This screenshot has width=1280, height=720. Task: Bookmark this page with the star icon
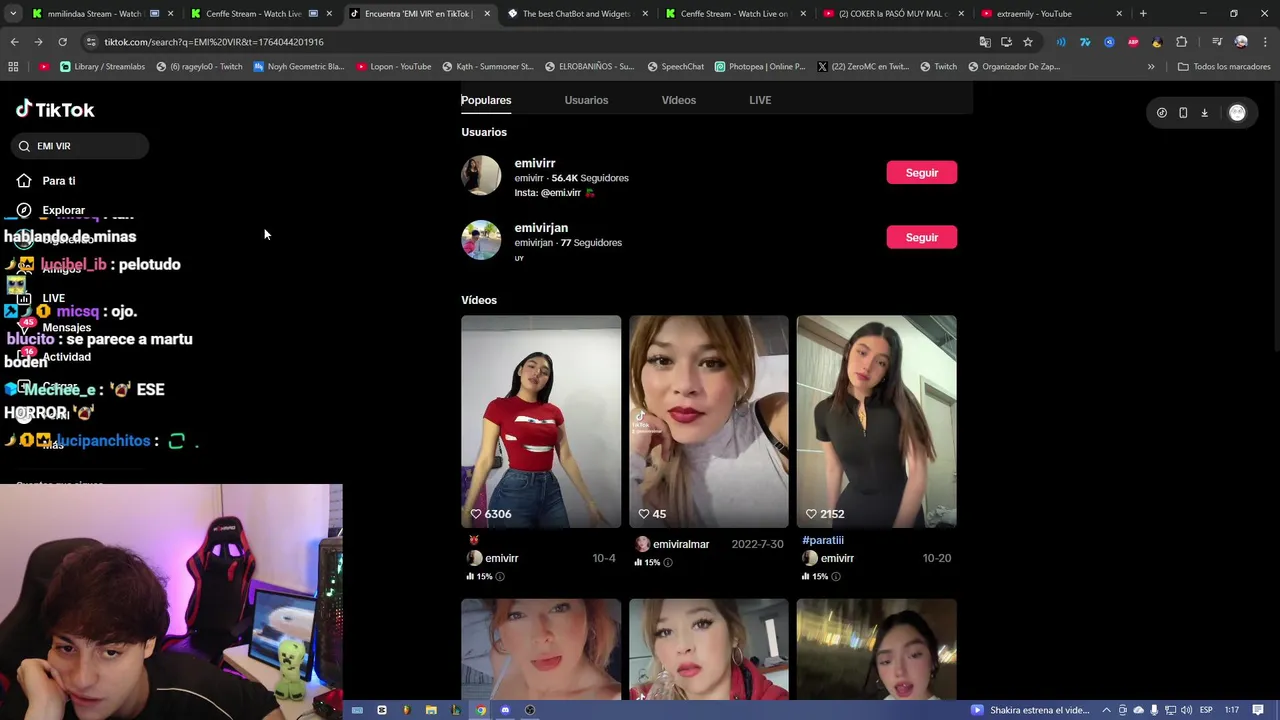click(x=1027, y=42)
